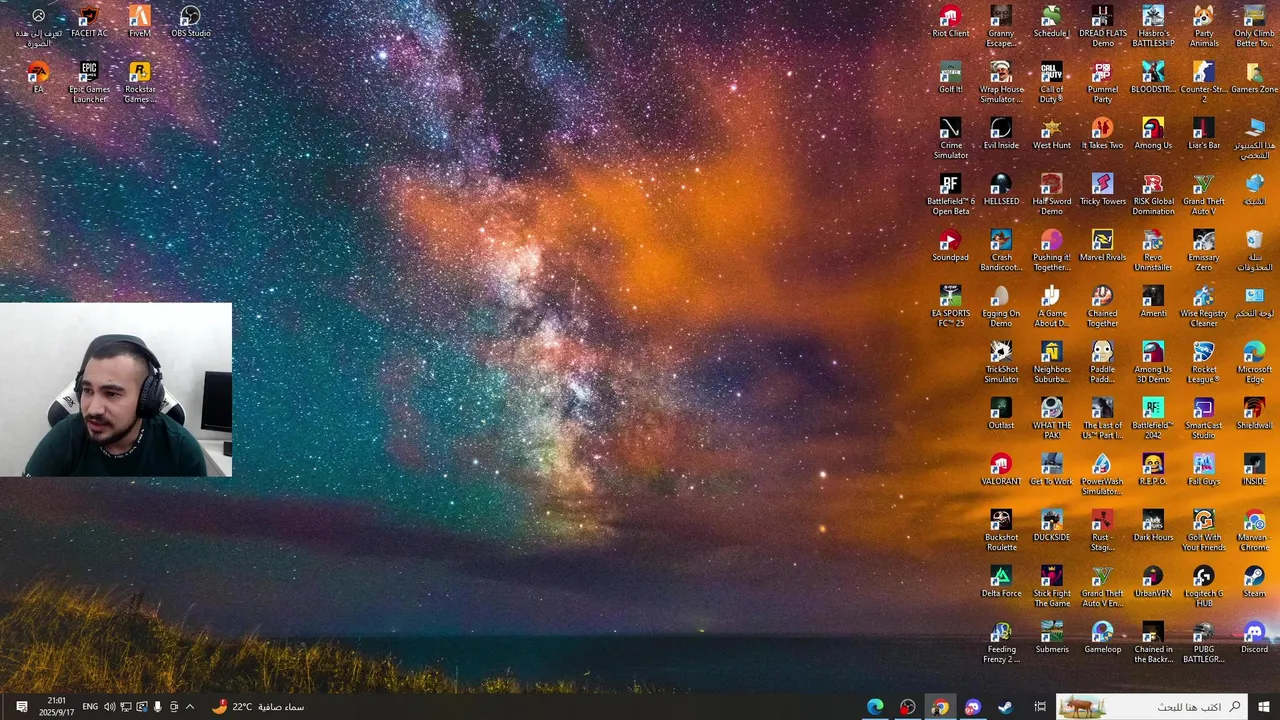Launch Grand Theft Auto V shortcut

[1204, 194]
